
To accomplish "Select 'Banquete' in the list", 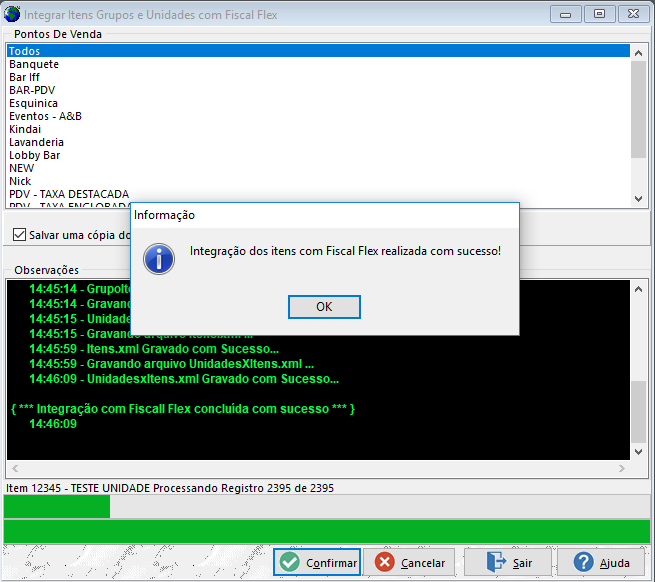I will coord(318,64).
